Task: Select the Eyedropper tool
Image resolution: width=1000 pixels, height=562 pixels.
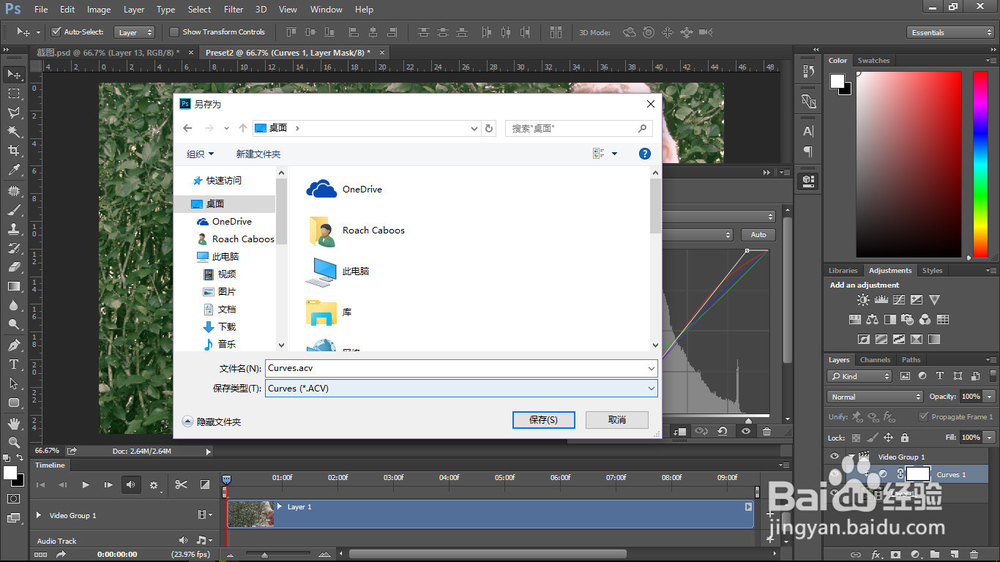Action: pos(13,170)
